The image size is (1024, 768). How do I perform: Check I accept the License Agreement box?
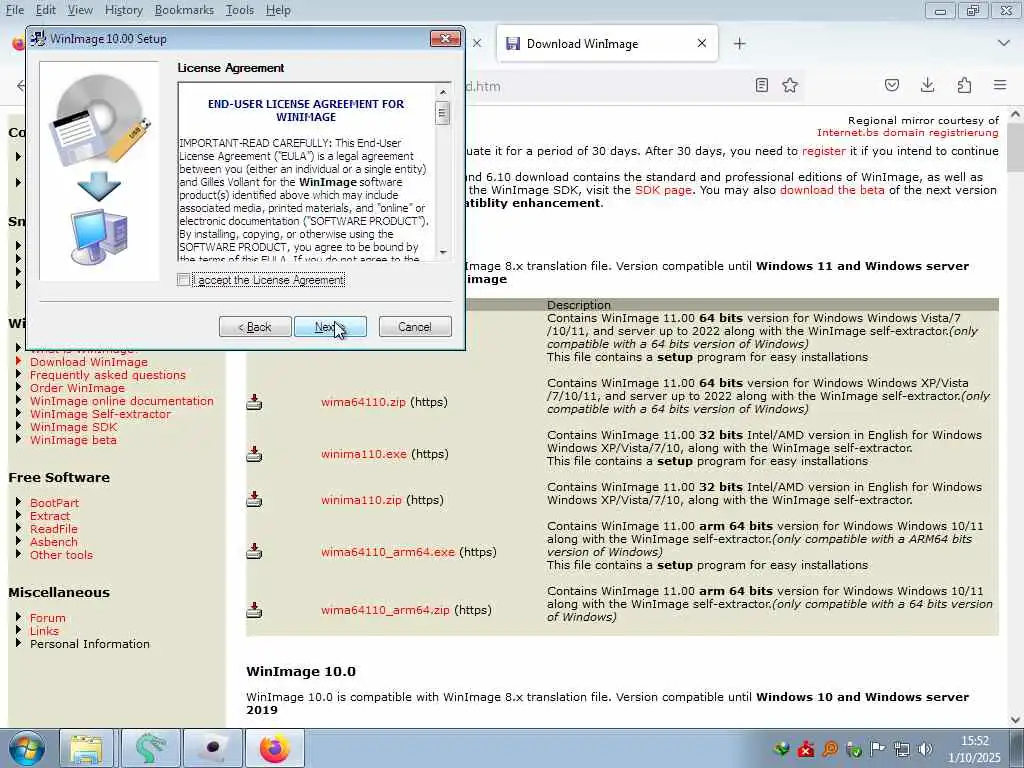tap(184, 280)
